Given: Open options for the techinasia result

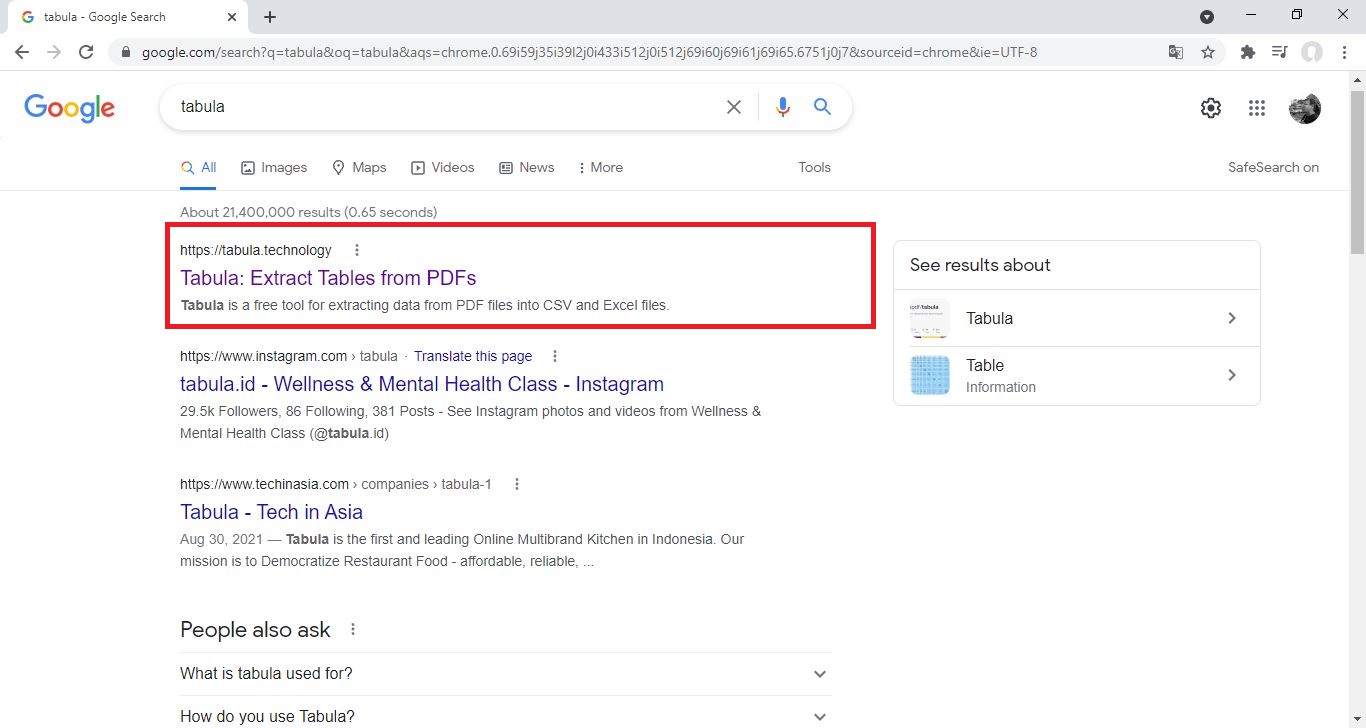Looking at the screenshot, I should coord(517,484).
